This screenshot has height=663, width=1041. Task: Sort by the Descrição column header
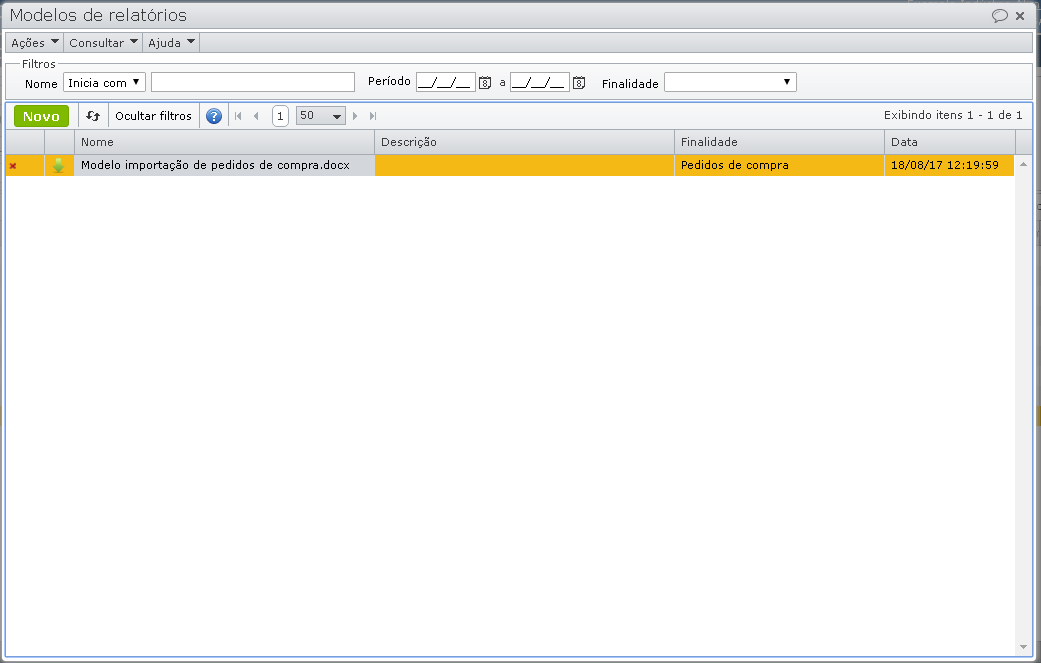524,142
